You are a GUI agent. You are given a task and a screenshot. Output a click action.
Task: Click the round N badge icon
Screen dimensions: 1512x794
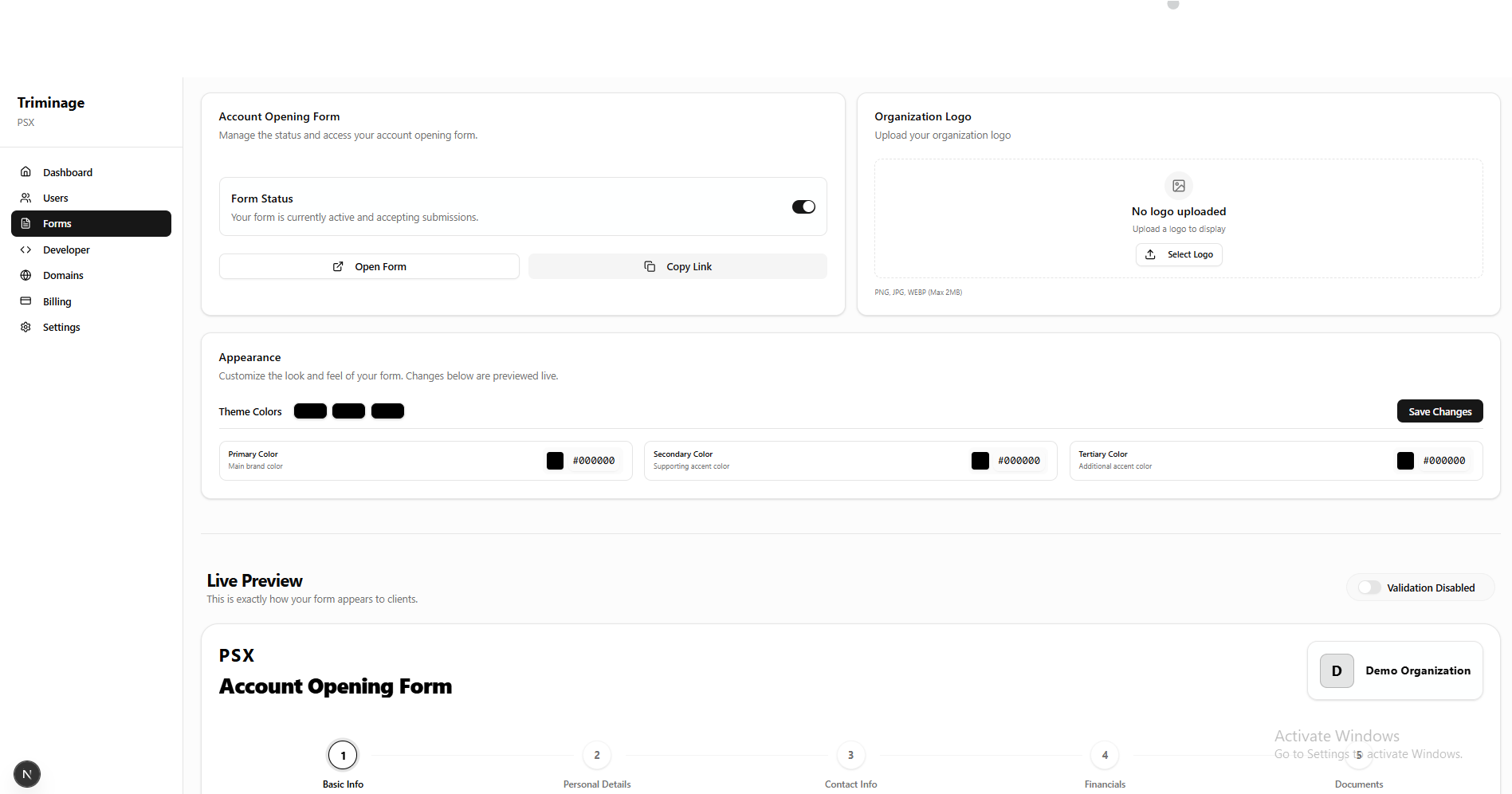(27, 774)
